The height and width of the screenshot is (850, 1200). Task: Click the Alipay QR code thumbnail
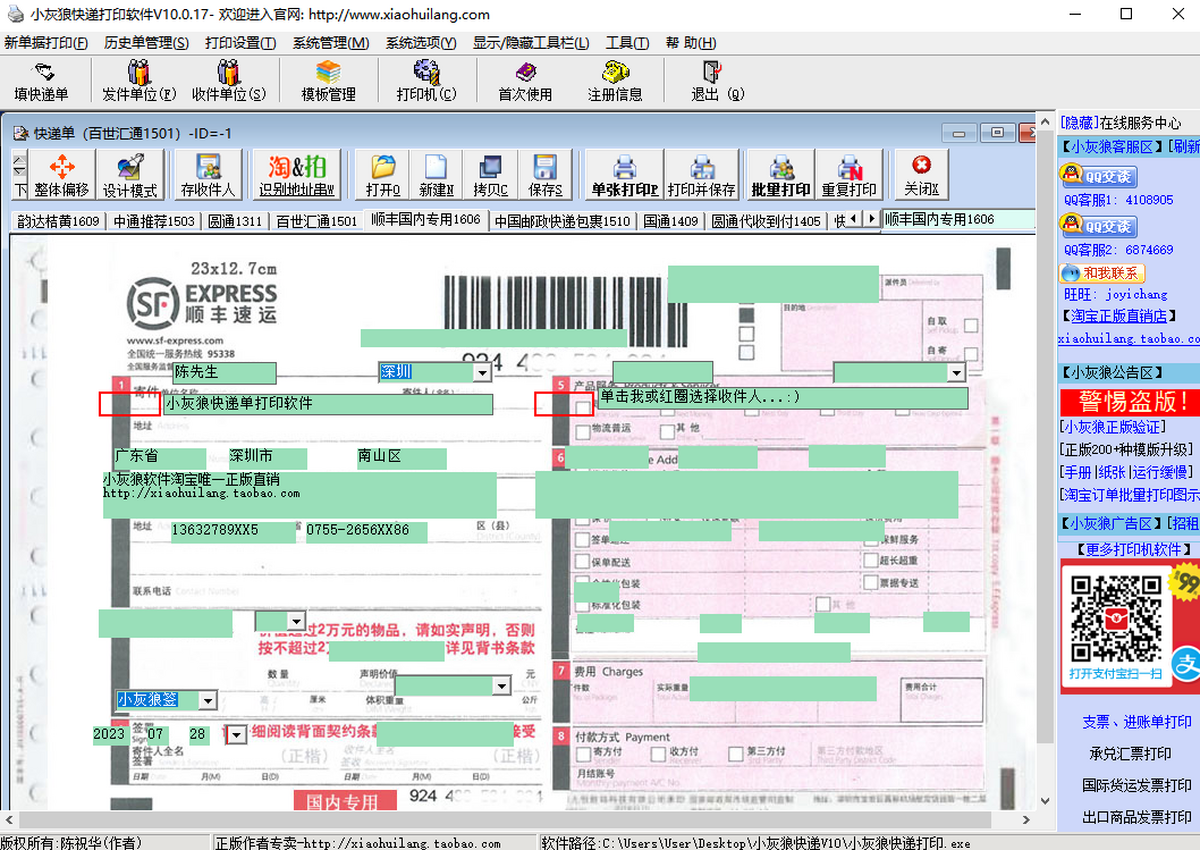(x=1114, y=619)
